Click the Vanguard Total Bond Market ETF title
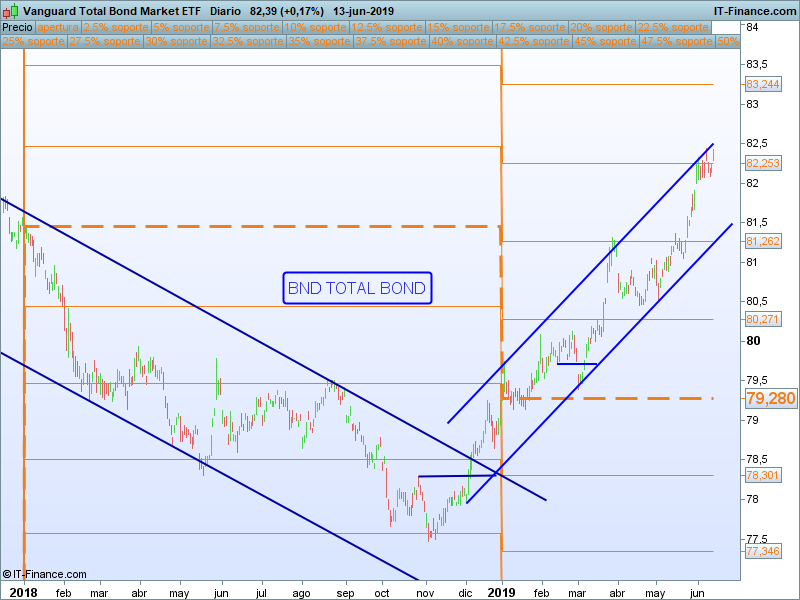Viewport: 800px width, 600px height. tap(112, 11)
